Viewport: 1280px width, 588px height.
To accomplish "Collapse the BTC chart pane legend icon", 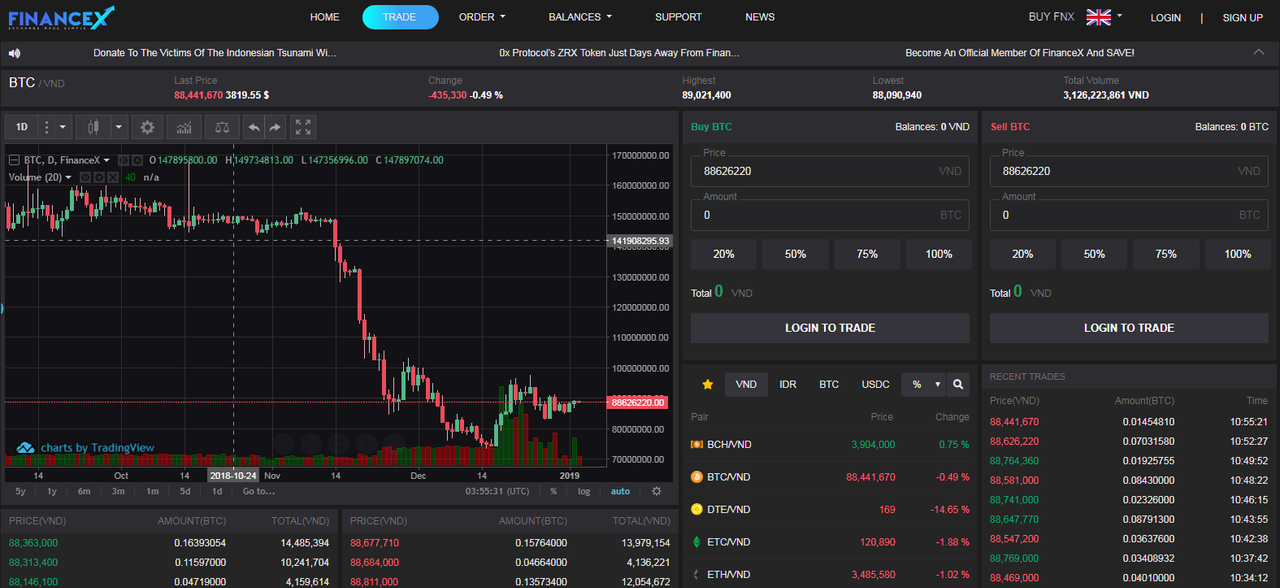I will (14, 160).
